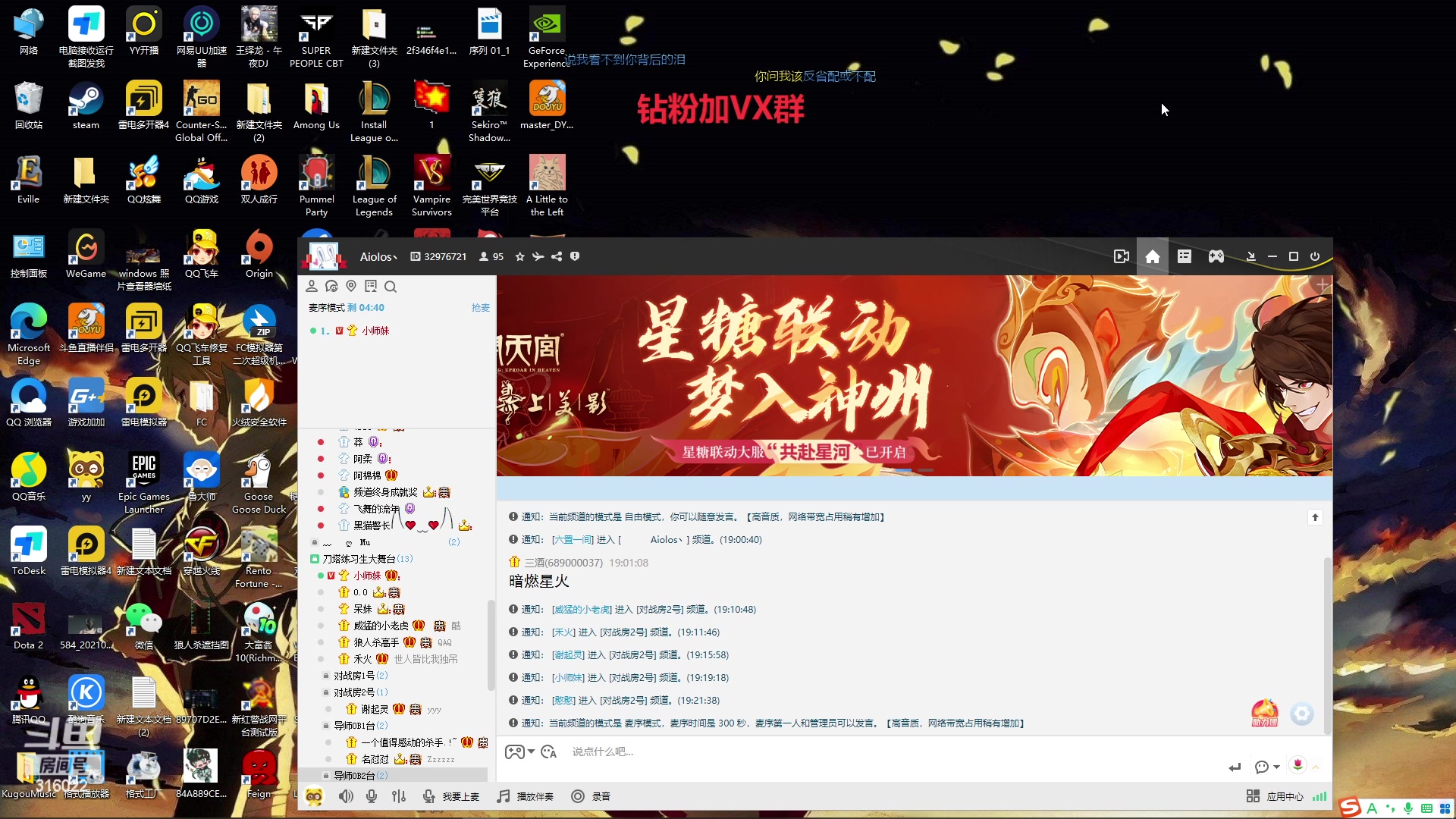
Task: Open the game controller dropdown in the chat input bar
Action: point(520,752)
